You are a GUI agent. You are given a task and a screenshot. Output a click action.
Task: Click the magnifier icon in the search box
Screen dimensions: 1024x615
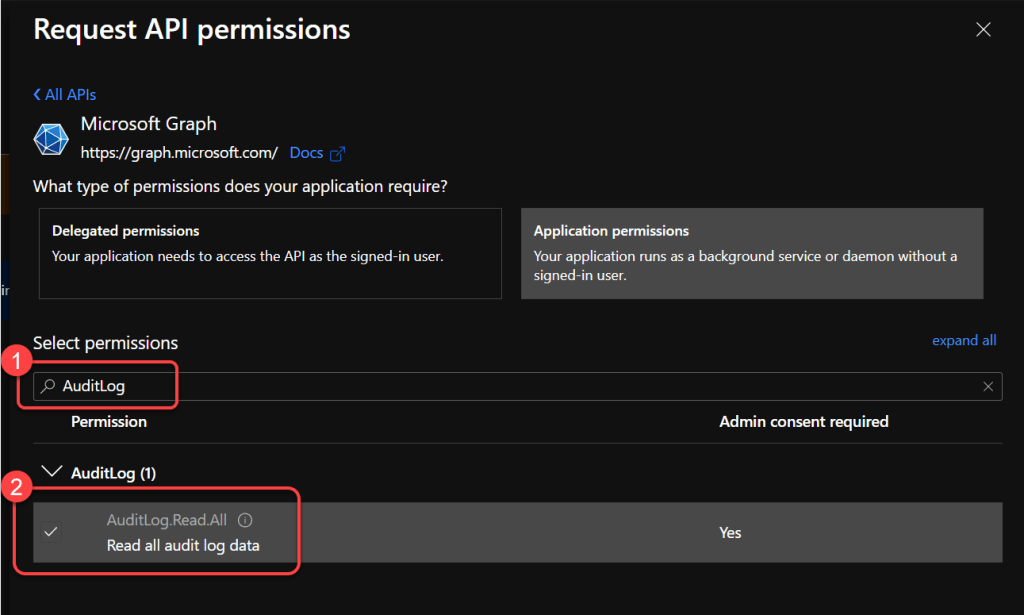(x=48, y=387)
